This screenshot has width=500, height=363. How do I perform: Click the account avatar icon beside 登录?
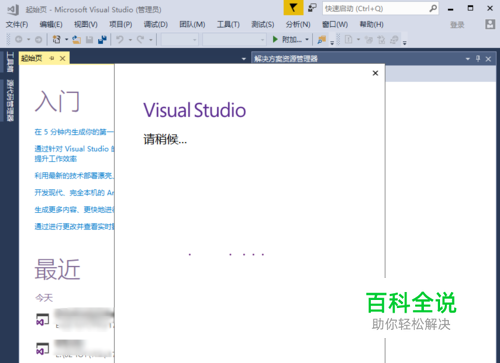490,24
